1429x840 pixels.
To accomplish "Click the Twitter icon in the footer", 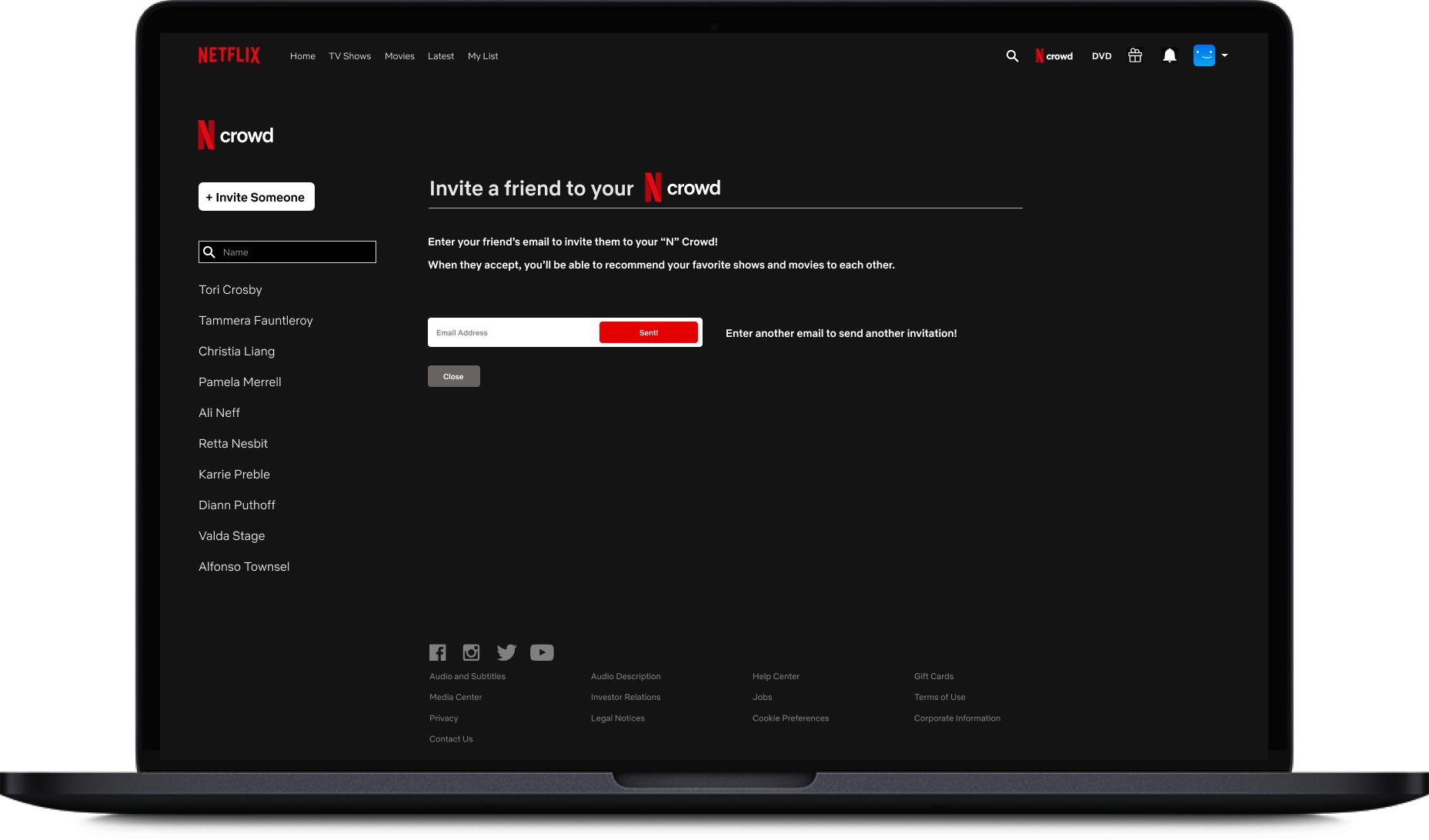I will (x=506, y=652).
